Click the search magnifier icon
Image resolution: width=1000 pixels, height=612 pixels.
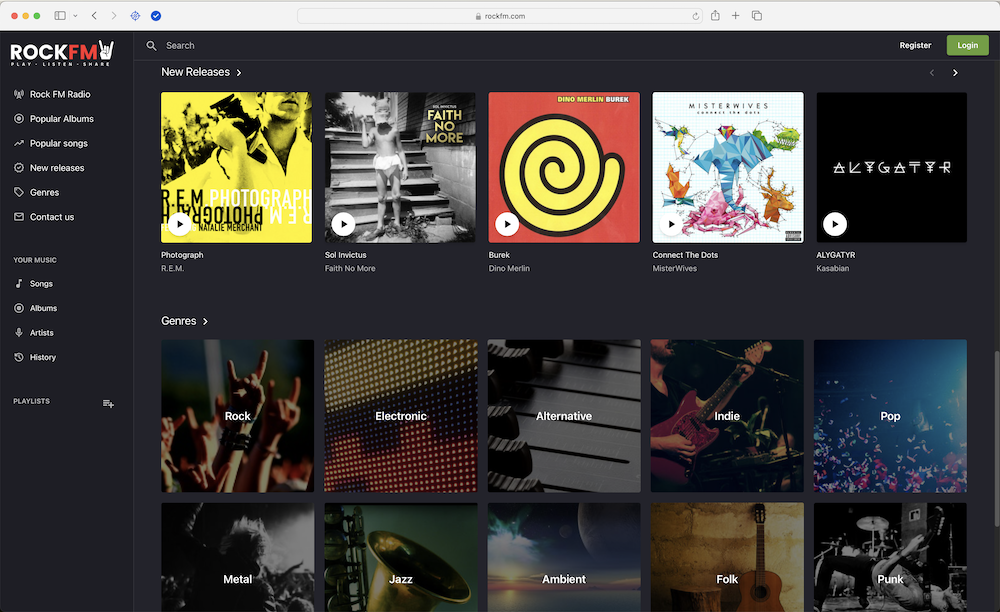pos(151,46)
